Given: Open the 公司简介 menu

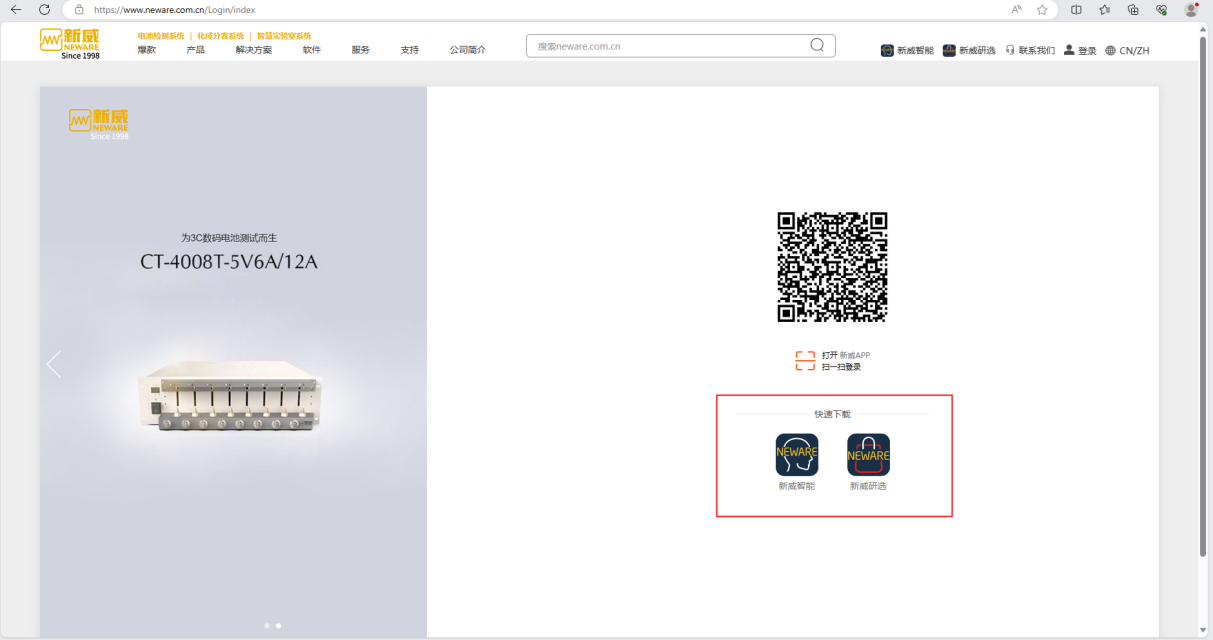Looking at the screenshot, I should click(467, 50).
